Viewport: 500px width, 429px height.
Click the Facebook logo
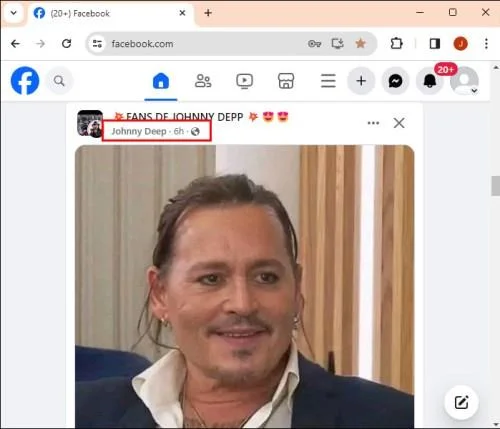point(25,81)
